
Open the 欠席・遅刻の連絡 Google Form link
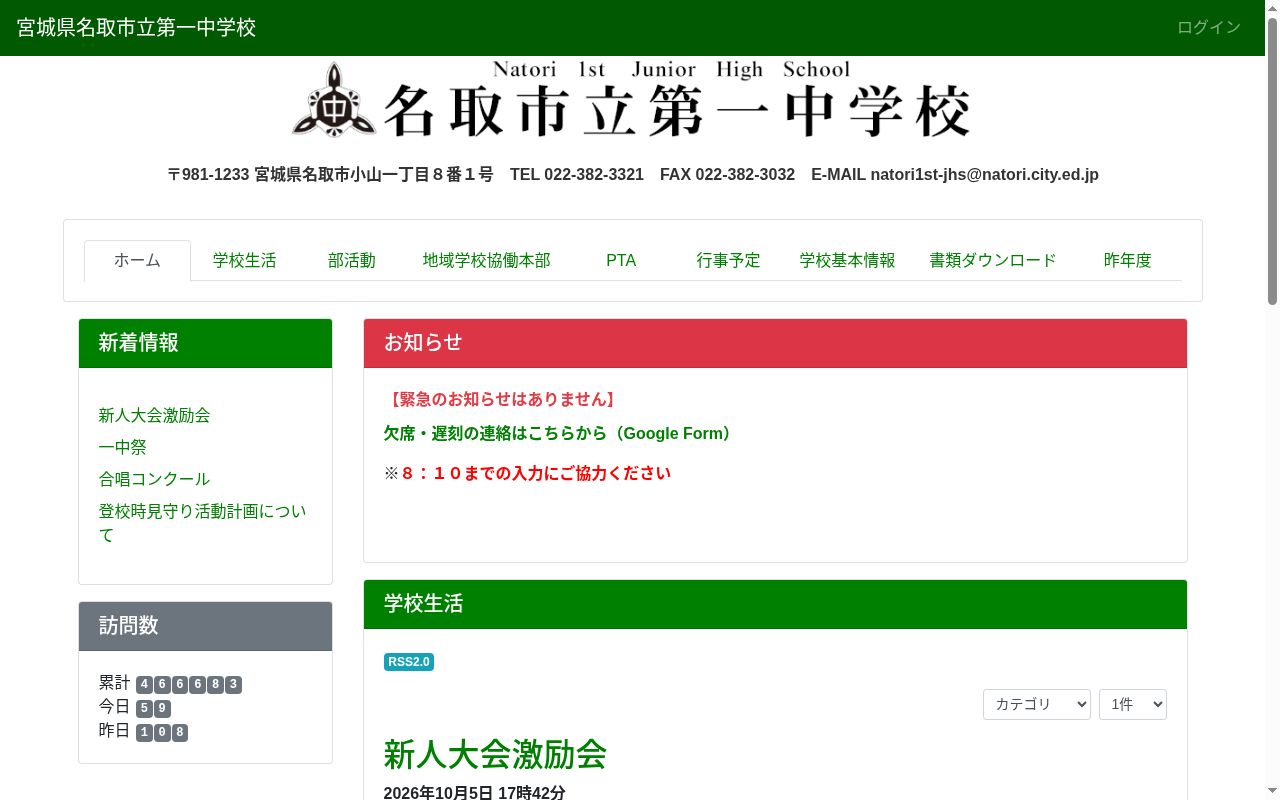point(560,433)
